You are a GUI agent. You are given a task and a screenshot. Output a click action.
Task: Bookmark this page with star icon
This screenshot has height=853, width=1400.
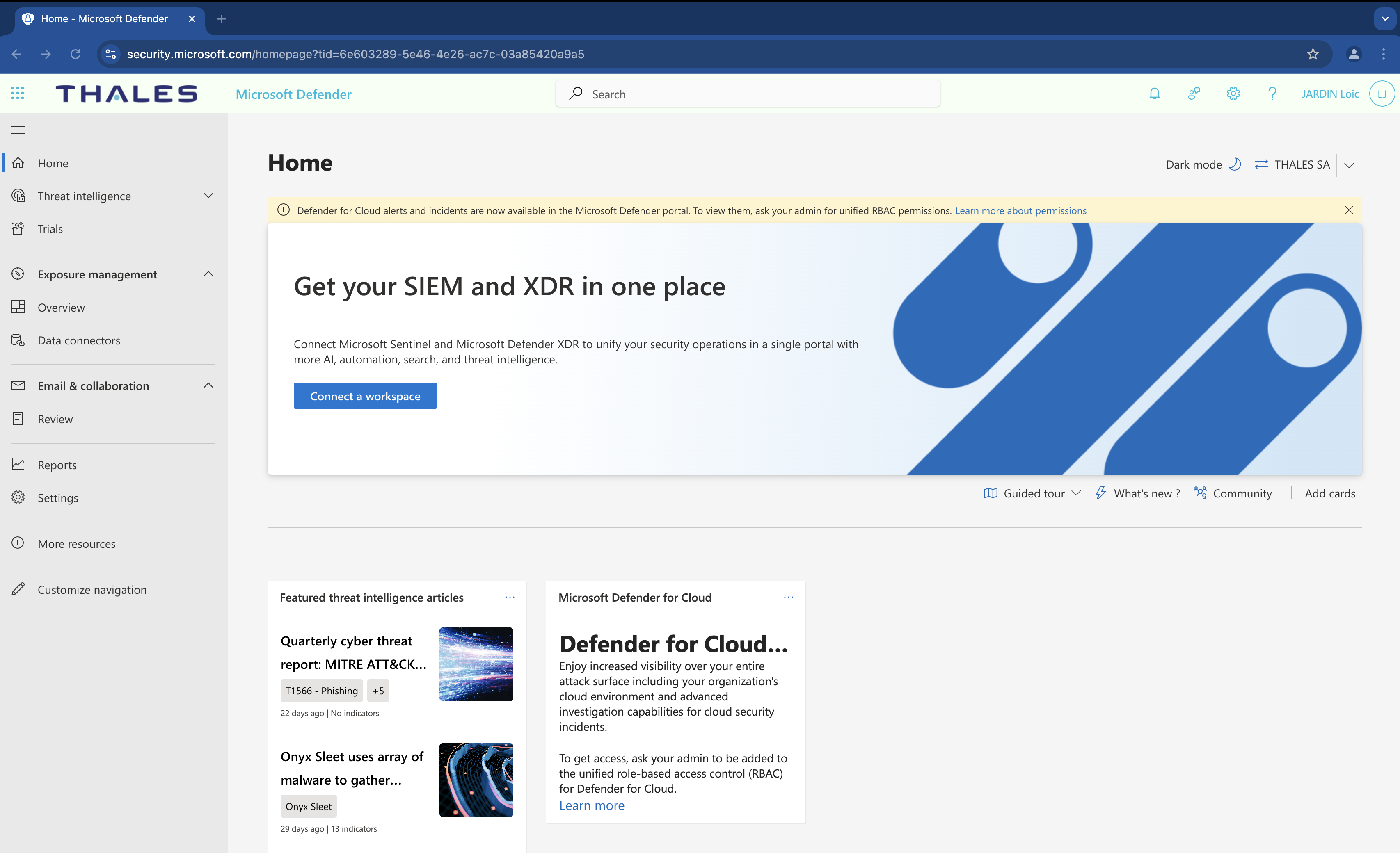pyautogui.click(x=1313, y=54)
